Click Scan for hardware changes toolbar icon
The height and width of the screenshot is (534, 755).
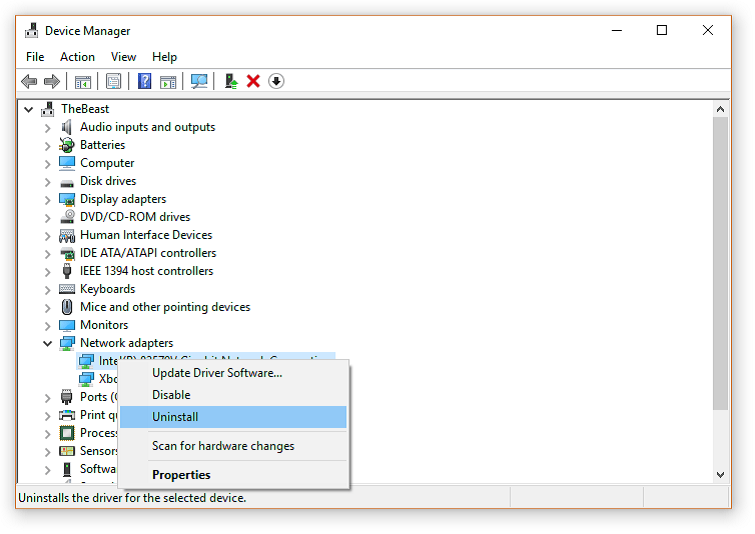coord(199,81)
